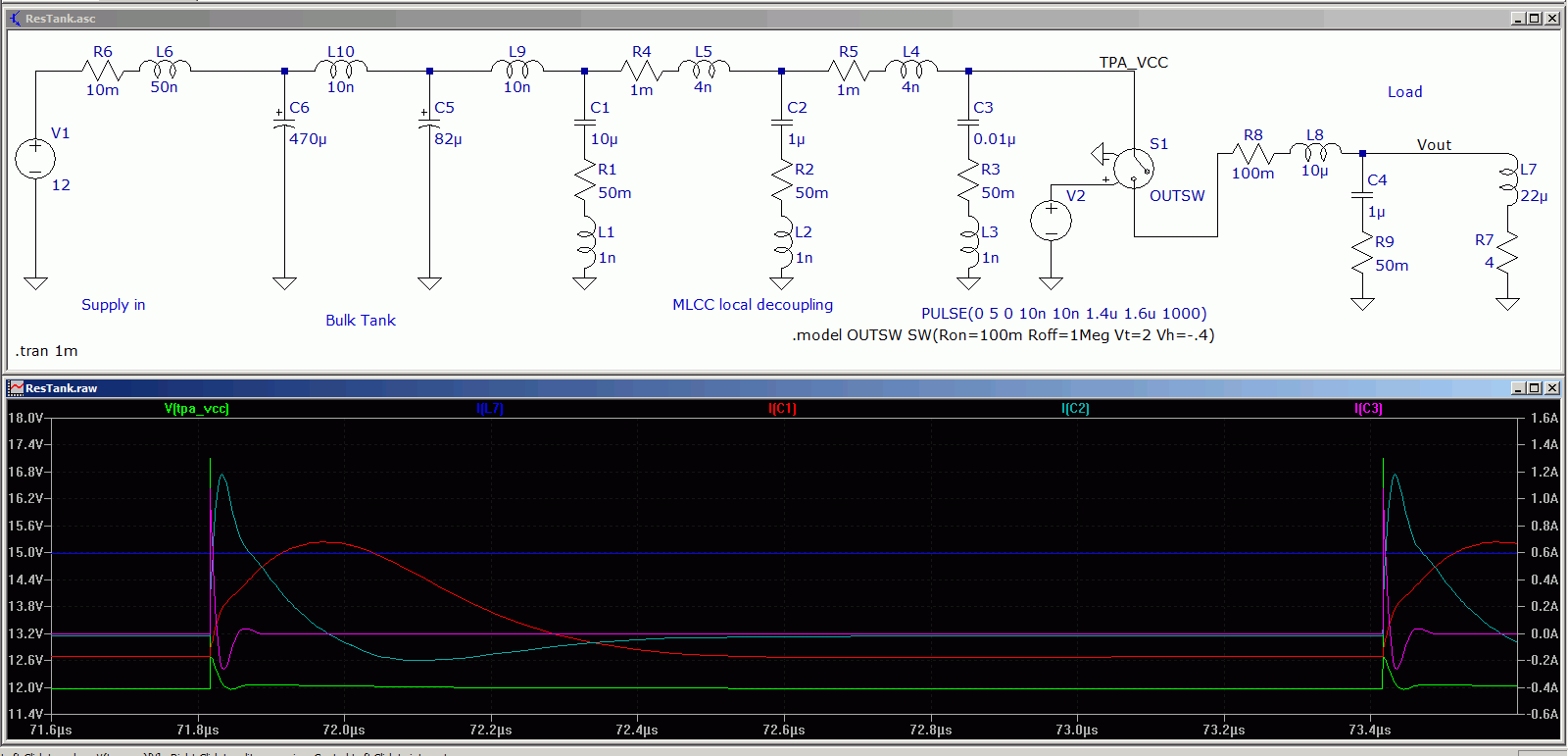This screenshot has height=756, width=1568.
Task: Activate the ResTank.asc title bar
Action: (x=686, y=19)
